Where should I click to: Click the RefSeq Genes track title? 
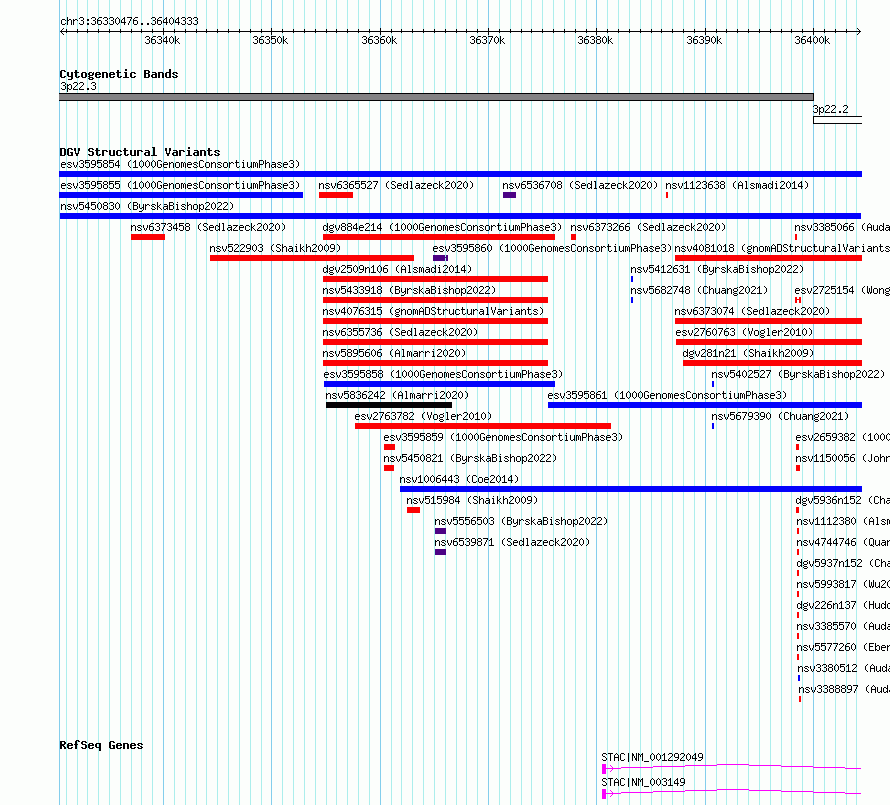click(x=101, y=745)
